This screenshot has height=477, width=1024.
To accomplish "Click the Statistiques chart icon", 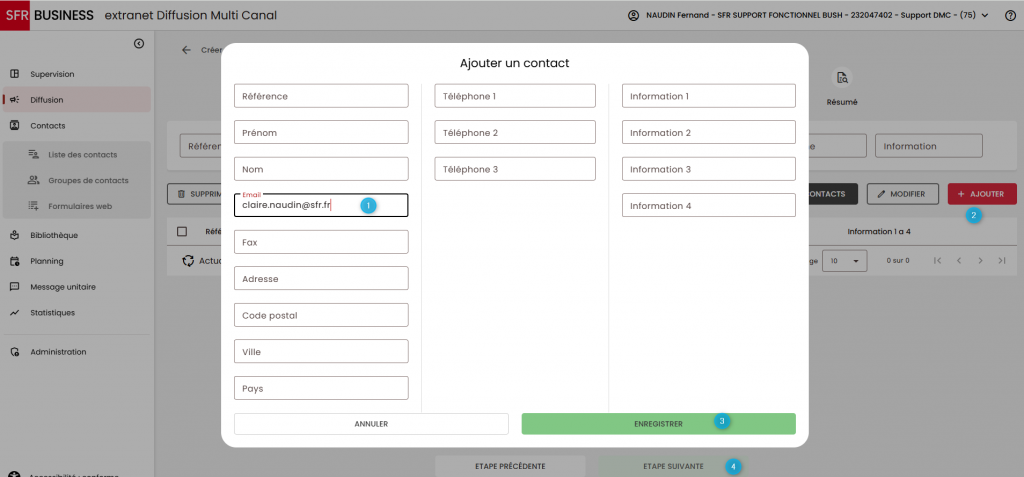I will [14, 312].
